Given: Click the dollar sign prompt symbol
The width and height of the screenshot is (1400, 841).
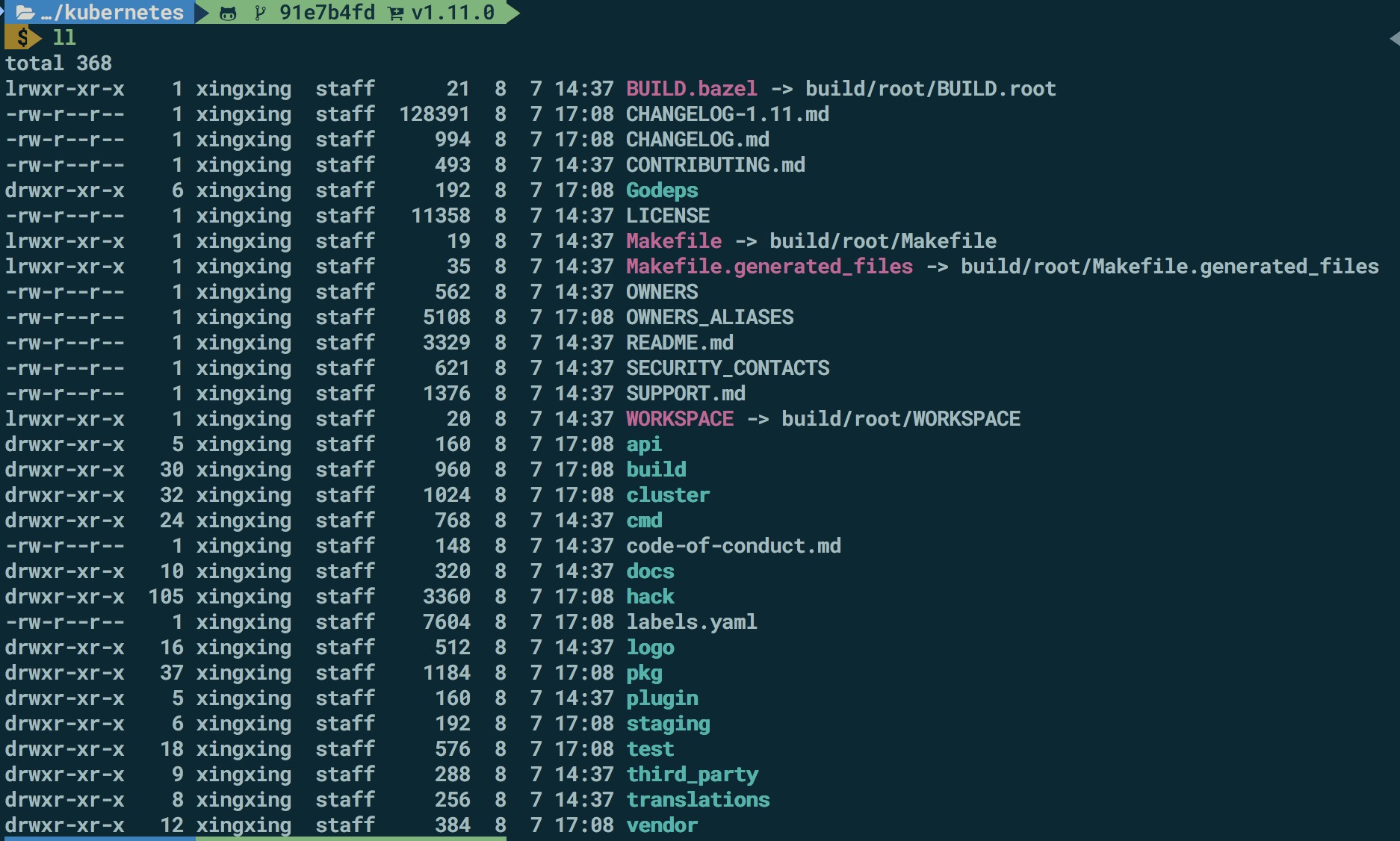Looking at the screenshot, I should [x=22, y=37].
